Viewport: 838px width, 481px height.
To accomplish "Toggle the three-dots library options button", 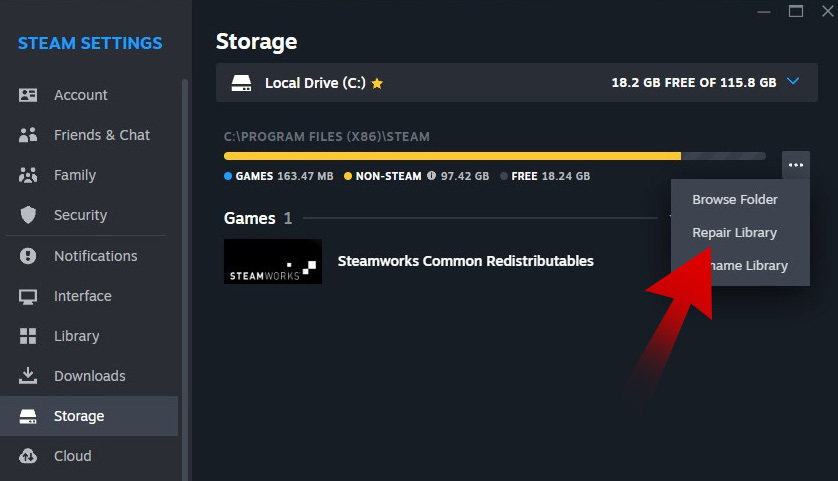I will (x=796, y=165).
